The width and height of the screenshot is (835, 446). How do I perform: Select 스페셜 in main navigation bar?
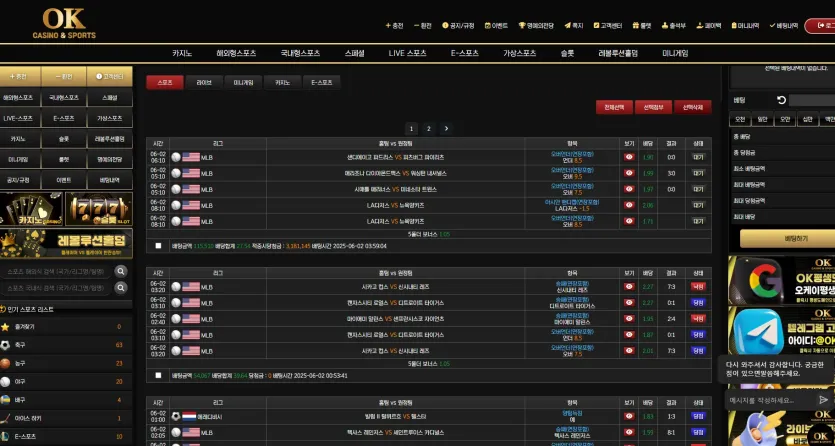tap(354, 53)
